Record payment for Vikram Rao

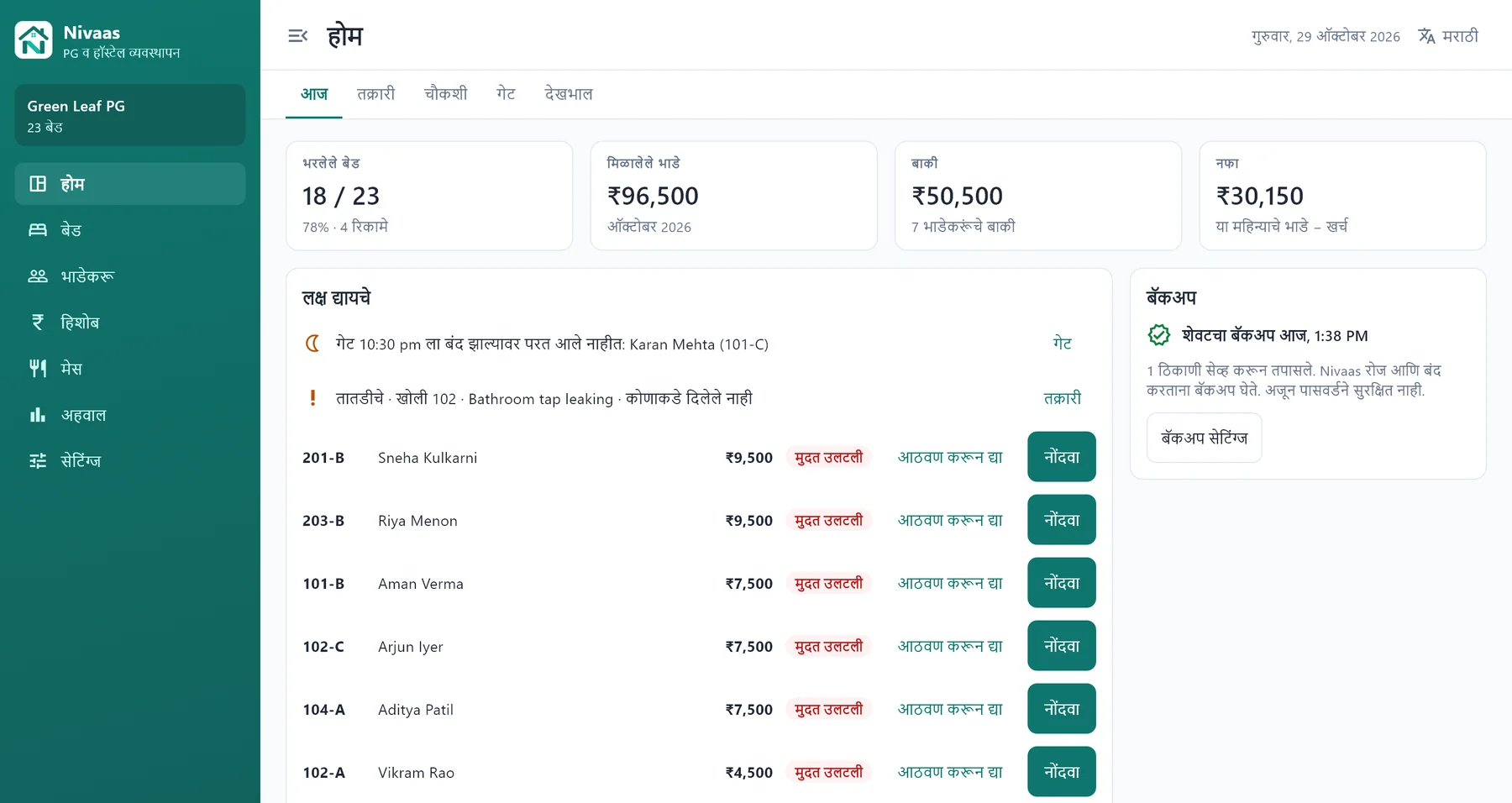(1062, 772)
